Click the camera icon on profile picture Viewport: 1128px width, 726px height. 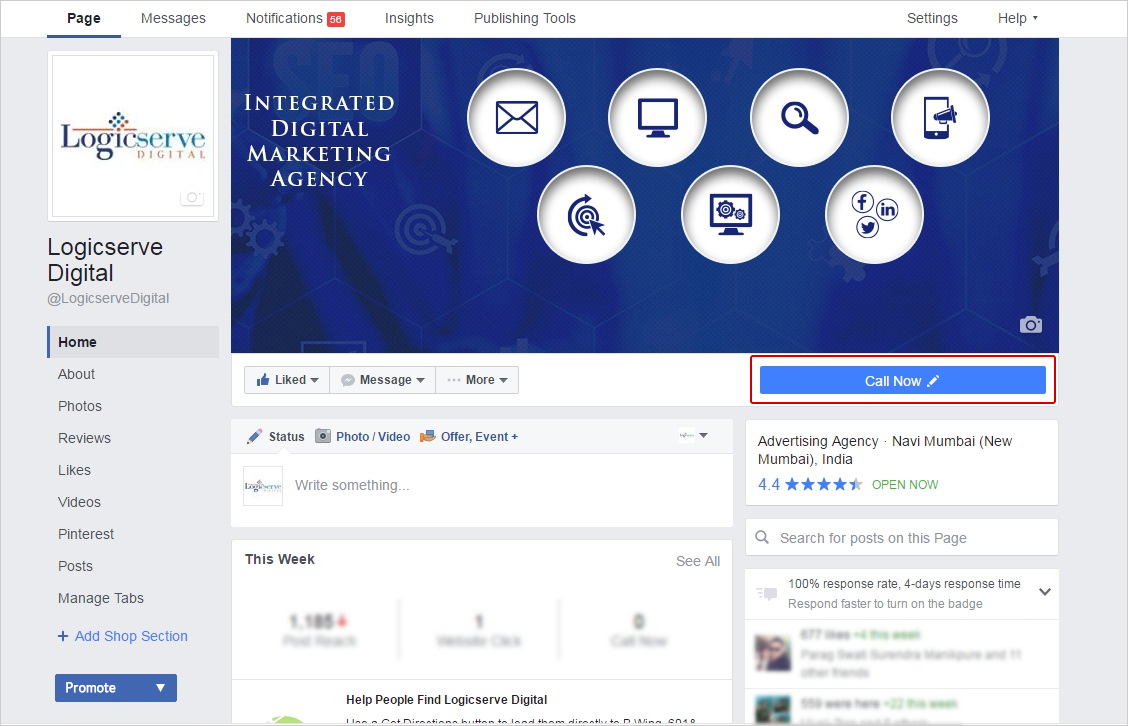192,197
